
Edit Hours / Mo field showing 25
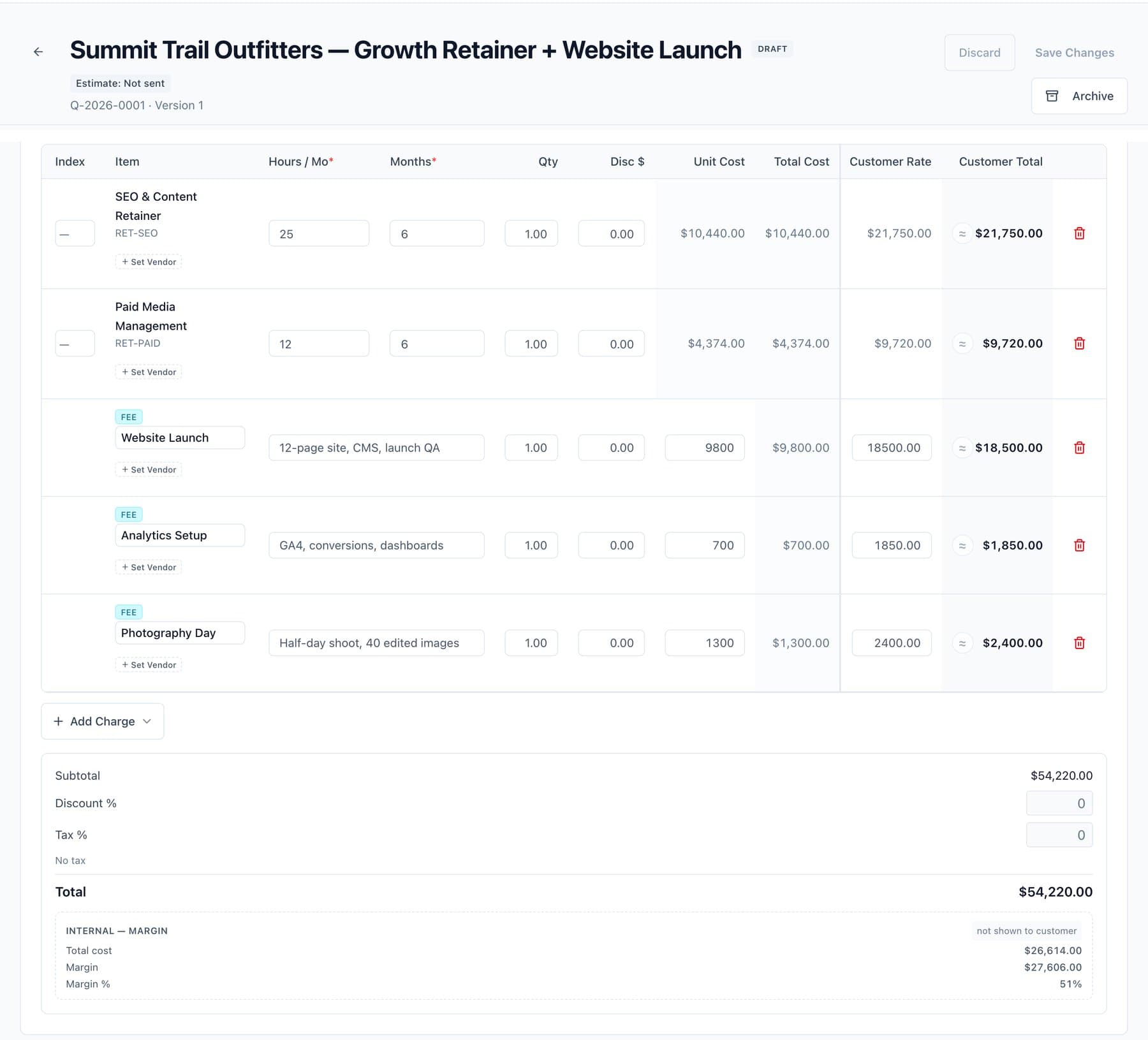point(319,233)
